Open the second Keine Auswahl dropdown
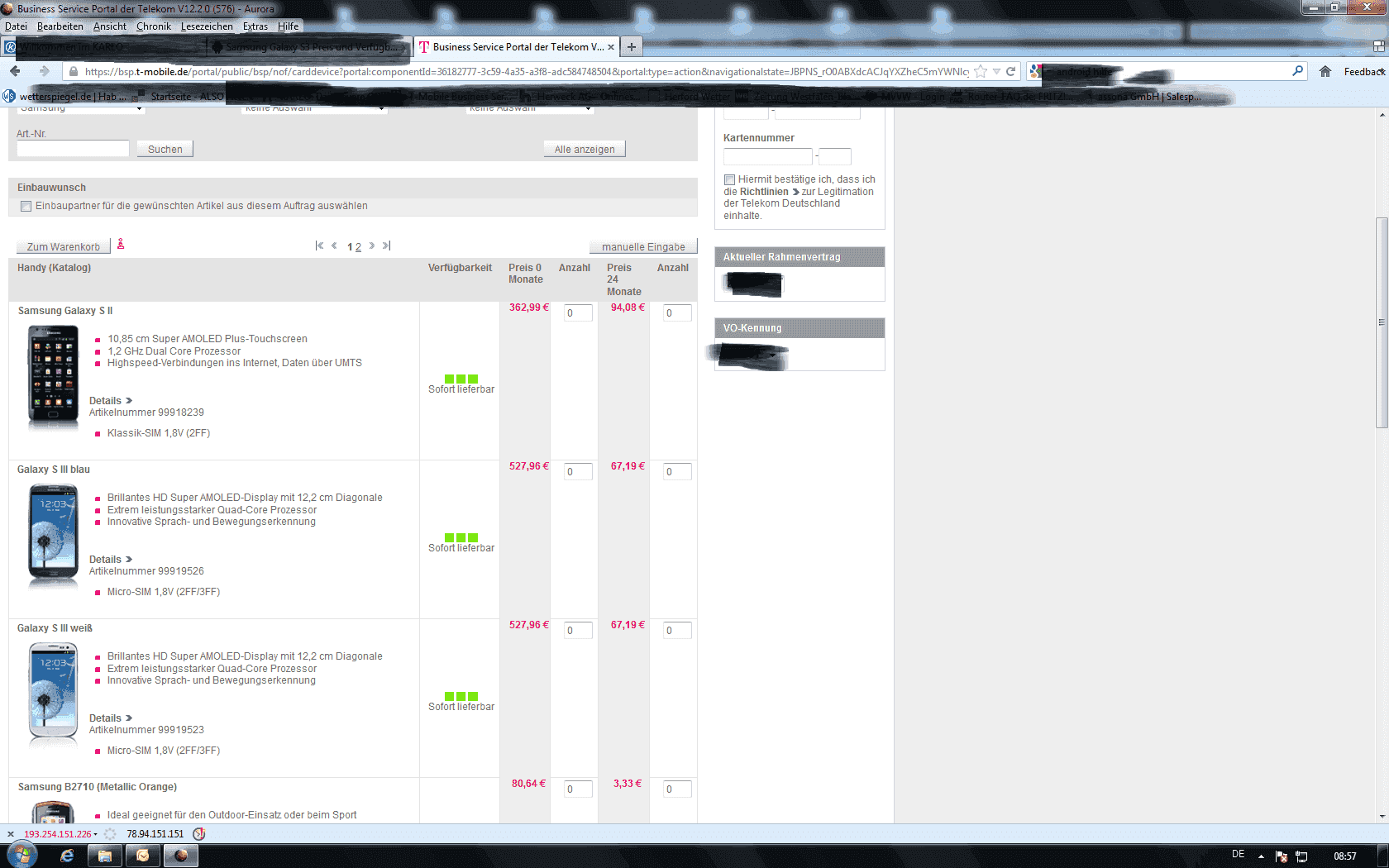Screen dimensions: 1389x868 point(529,108)
